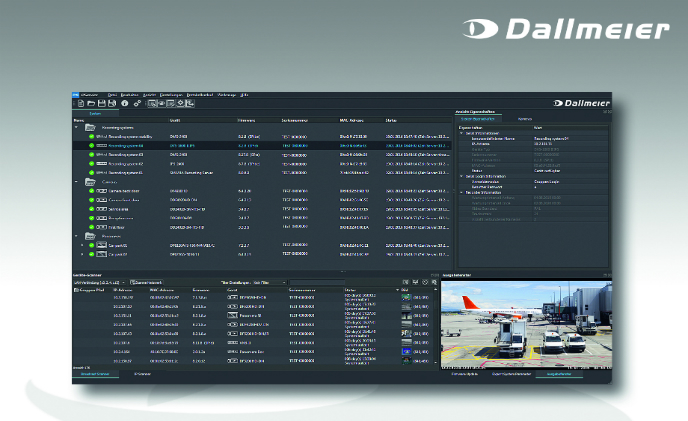Sort top device list by Seriennummer column

point(294,120)
